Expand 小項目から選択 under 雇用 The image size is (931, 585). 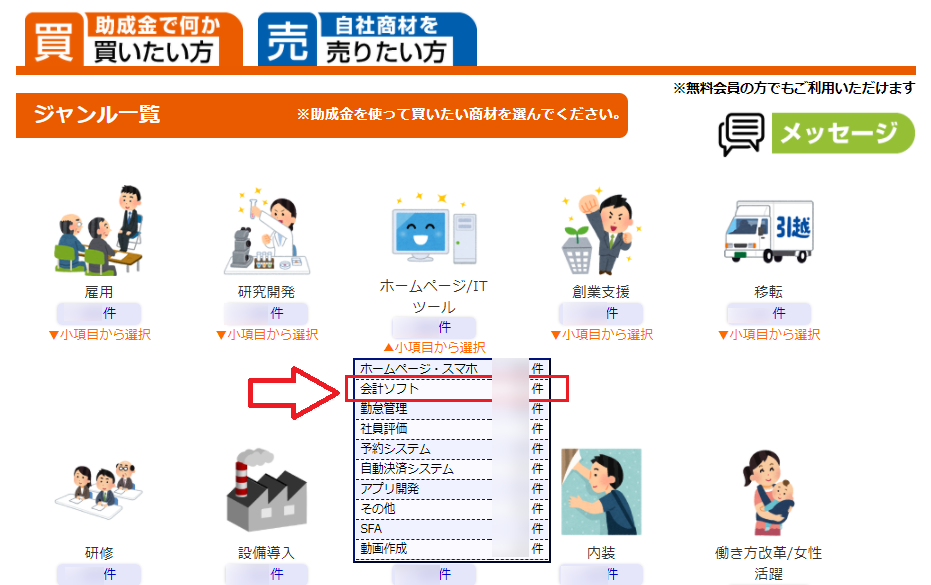coord(100,334)
